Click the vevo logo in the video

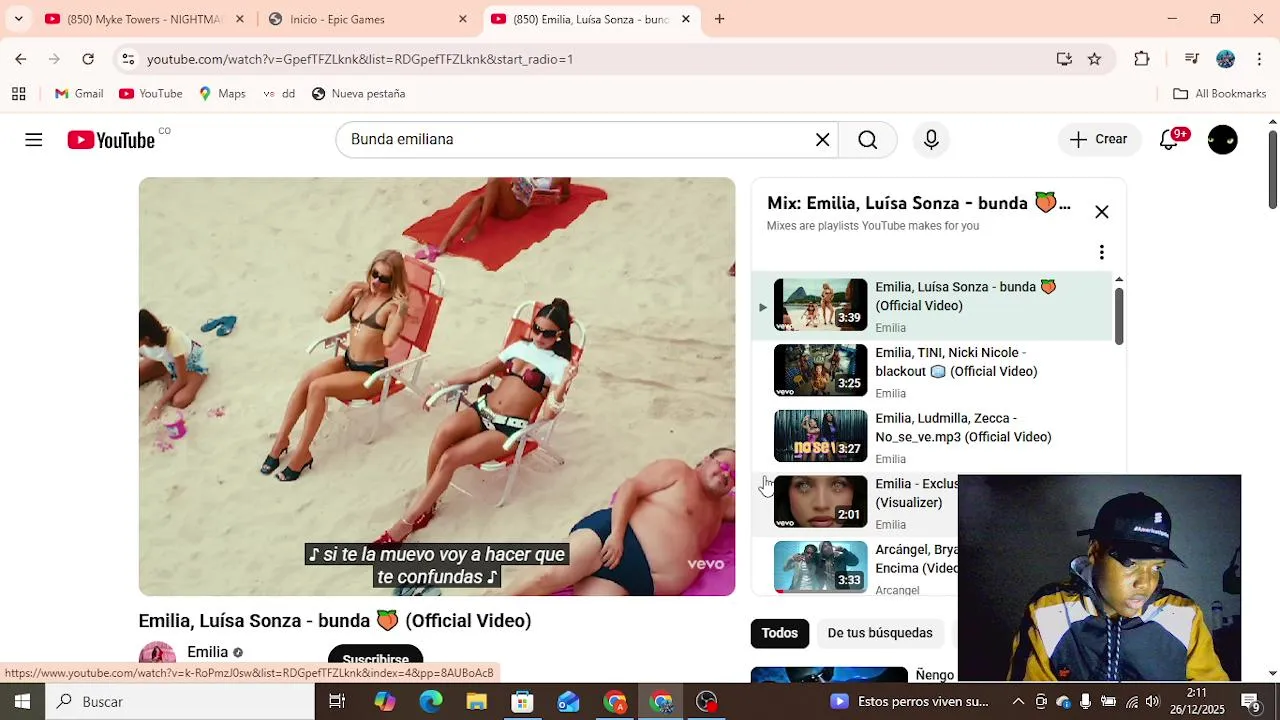pos(705,564)
